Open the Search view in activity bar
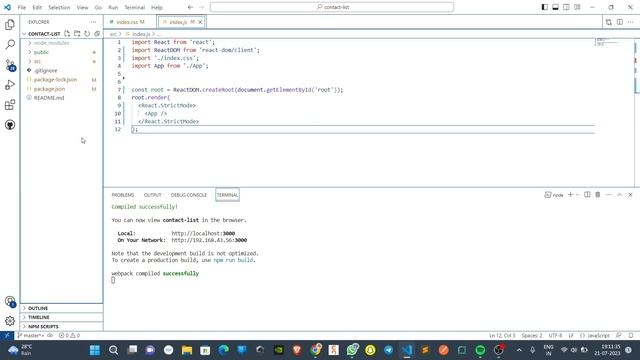Screen dimensions: 640x360 (10, 44)
